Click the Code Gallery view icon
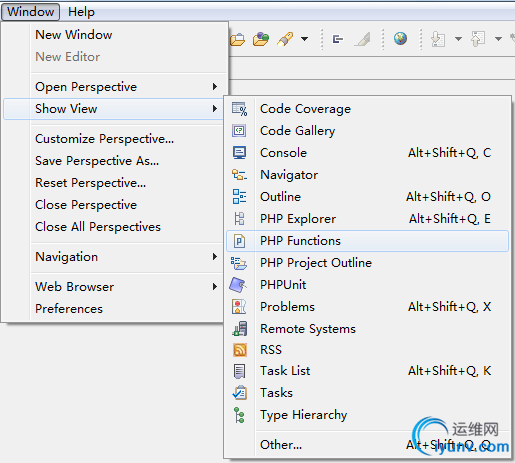 tap(239, 131)
